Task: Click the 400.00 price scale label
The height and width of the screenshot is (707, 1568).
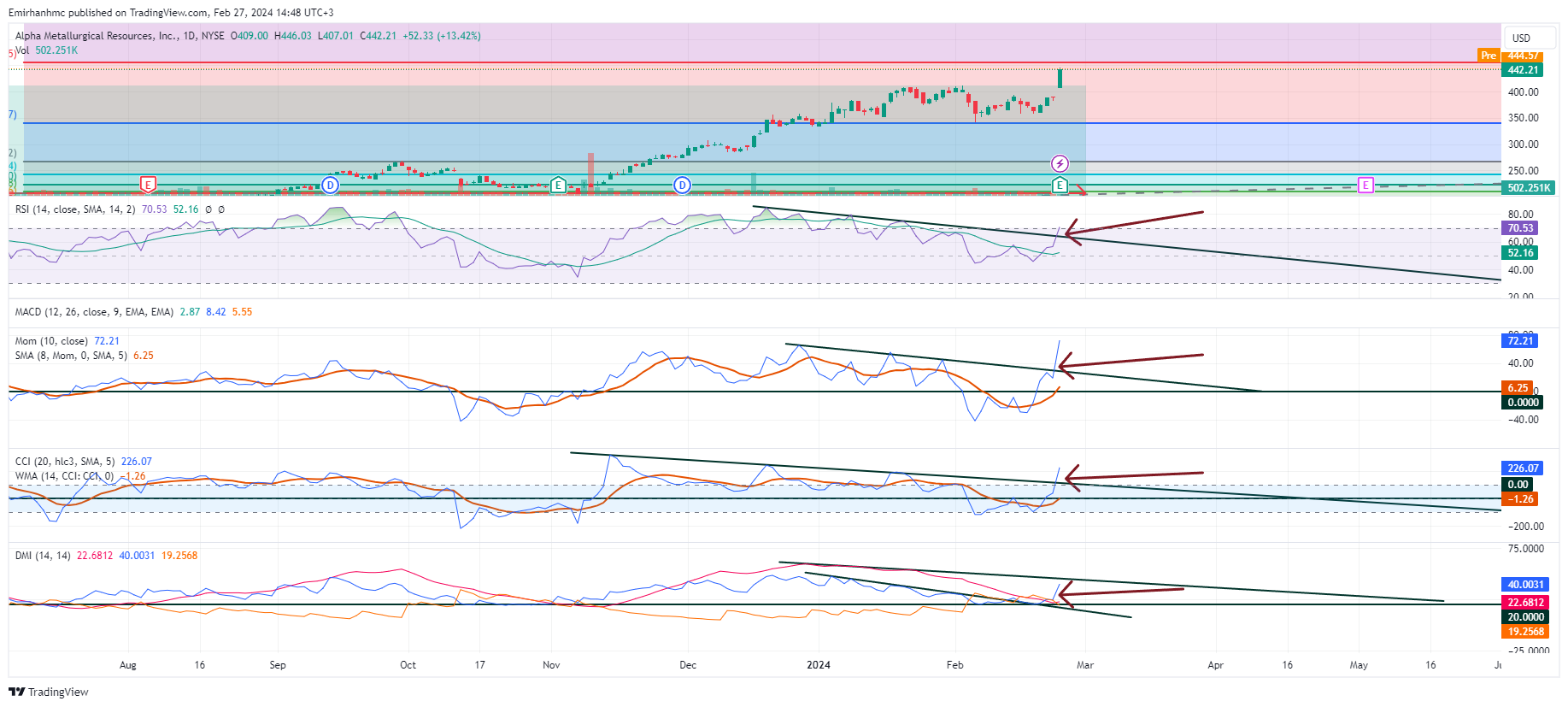Action: click(1524, 92)
